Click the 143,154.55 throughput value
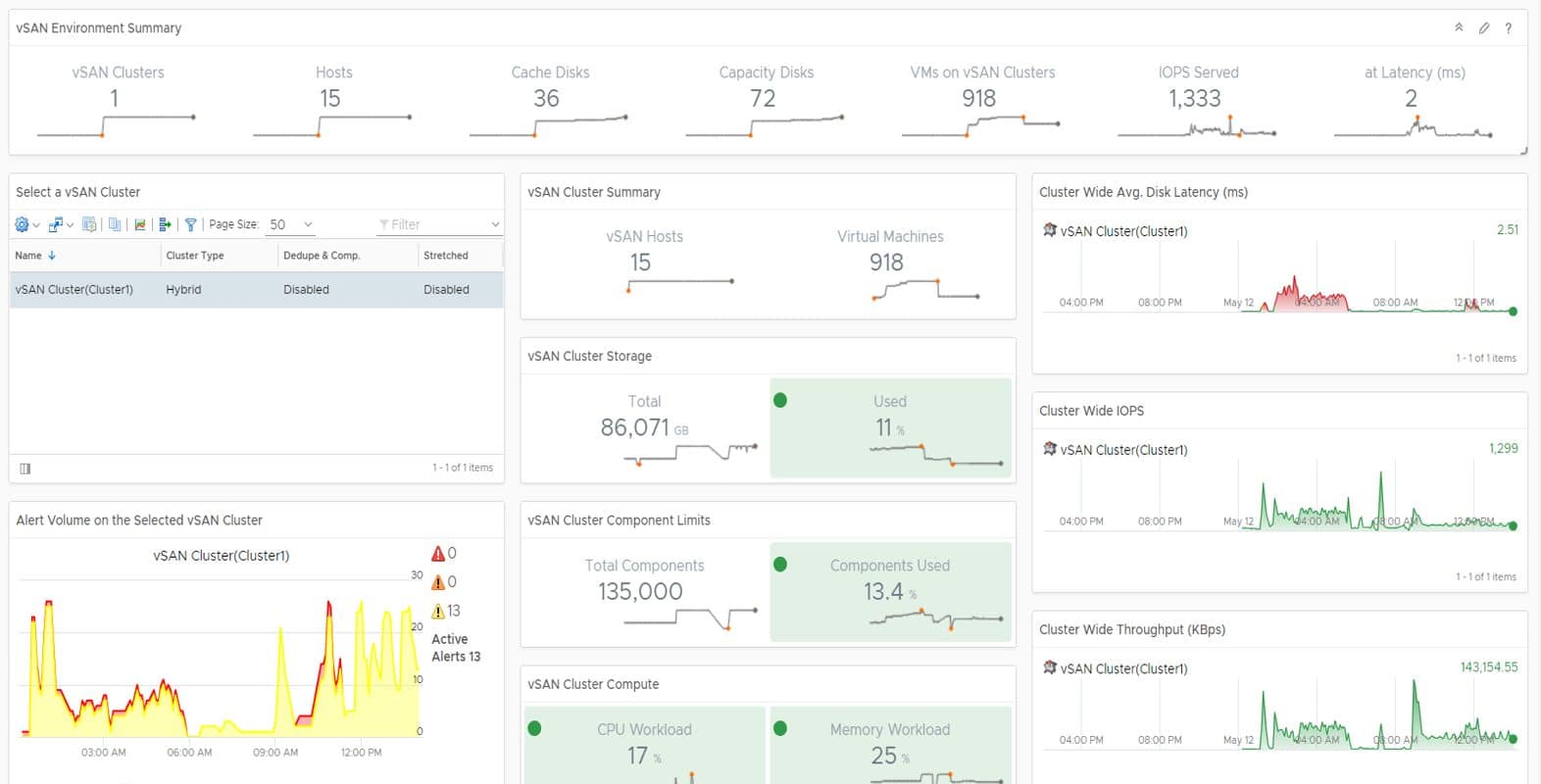 [1489, 666]
